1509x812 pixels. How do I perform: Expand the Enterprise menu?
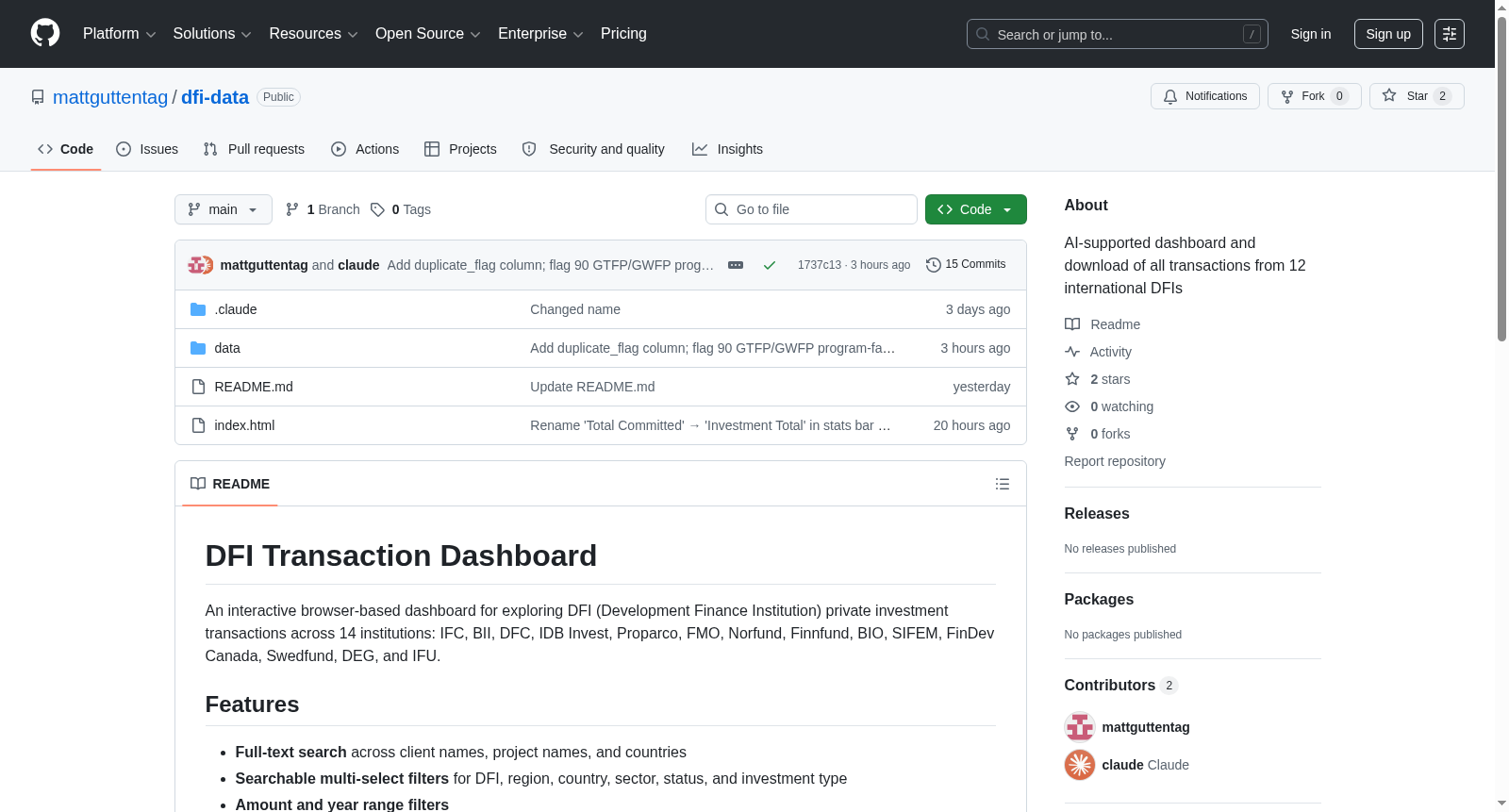tap(540, 34)
